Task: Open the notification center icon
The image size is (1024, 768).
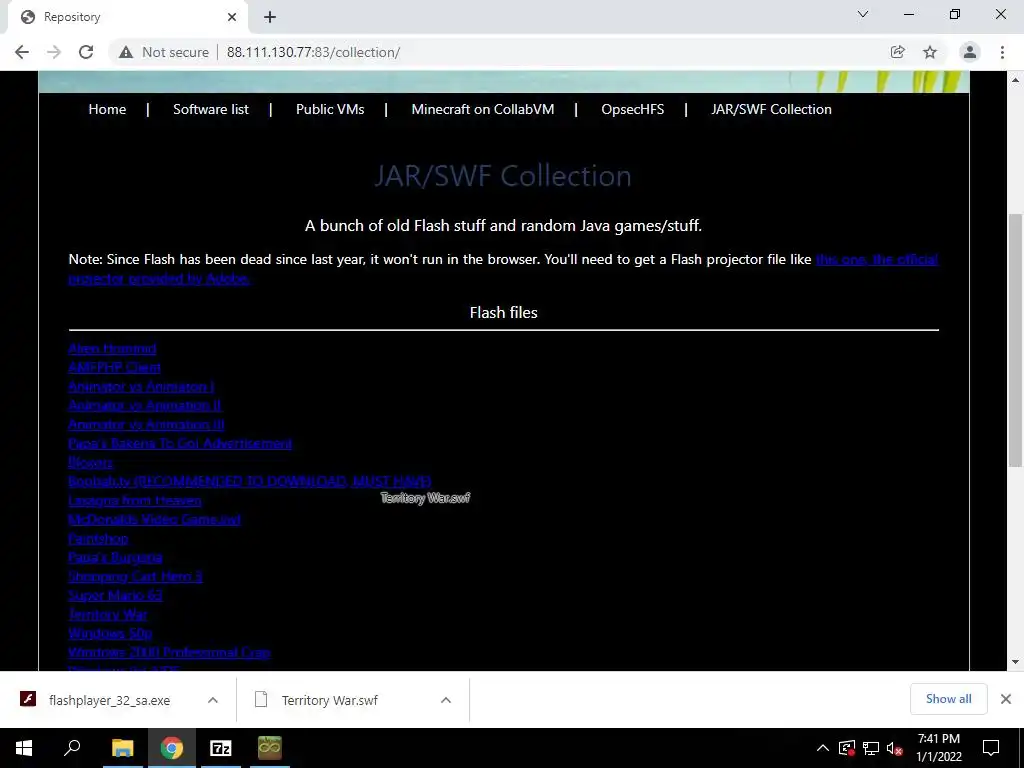Action: point(991,748)
